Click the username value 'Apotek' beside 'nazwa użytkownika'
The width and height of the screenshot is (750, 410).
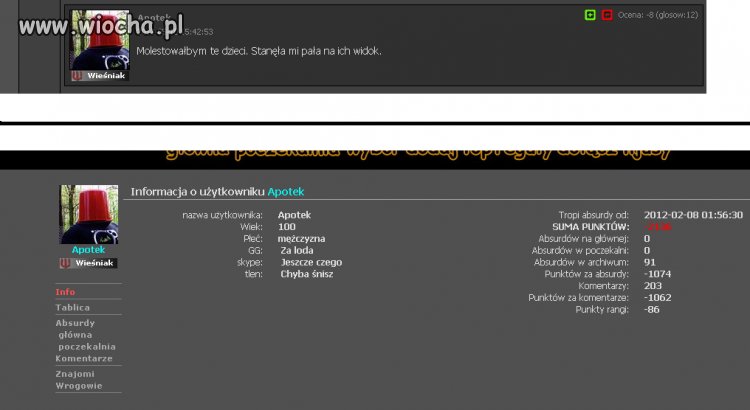(x=294, y=215)
